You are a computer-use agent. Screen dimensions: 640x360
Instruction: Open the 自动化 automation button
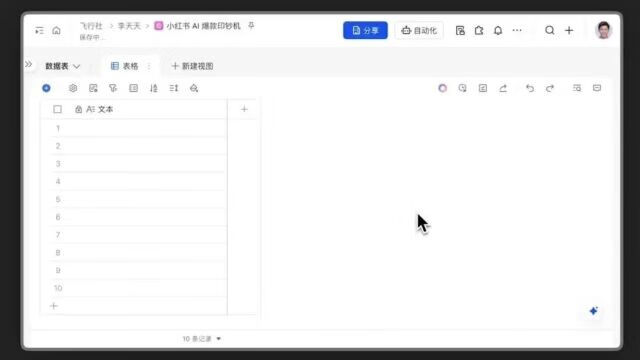point(419,30)
